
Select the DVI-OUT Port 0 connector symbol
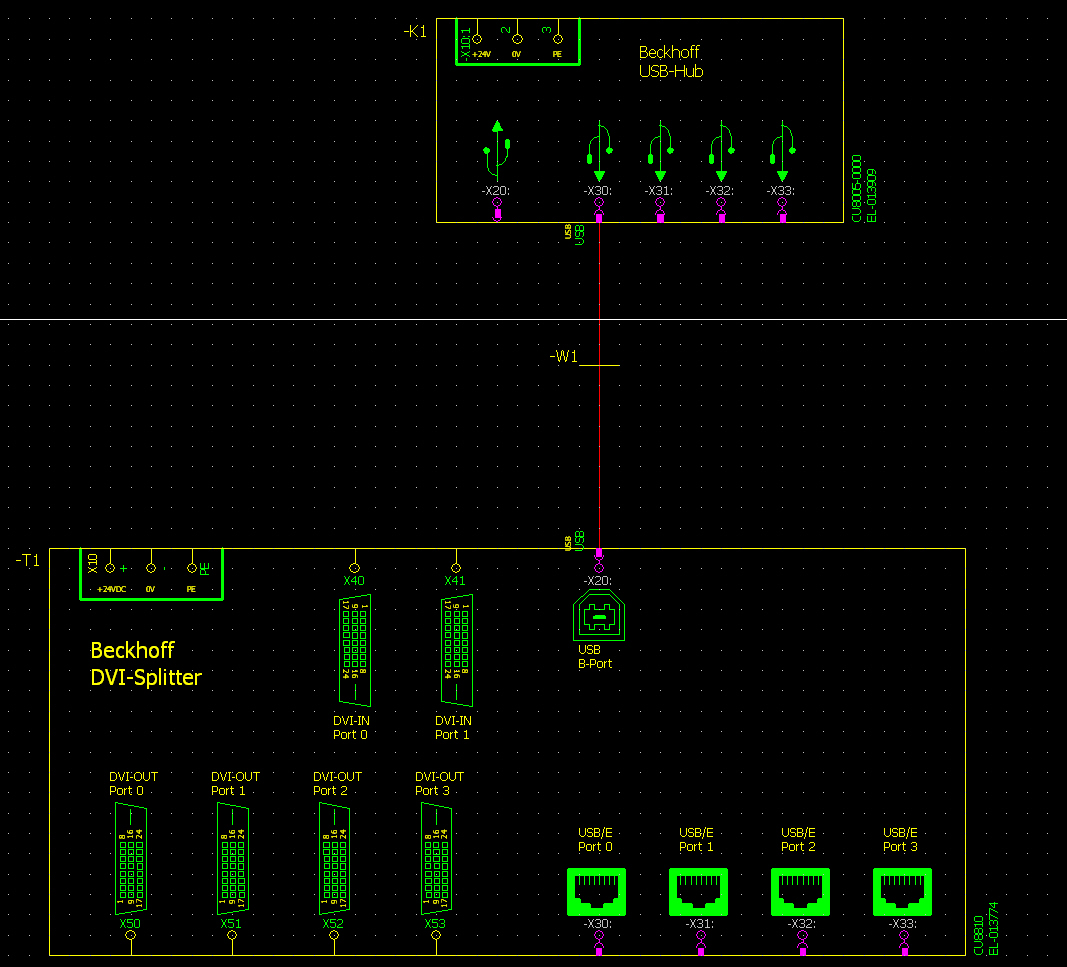click(x=131, y=859)
